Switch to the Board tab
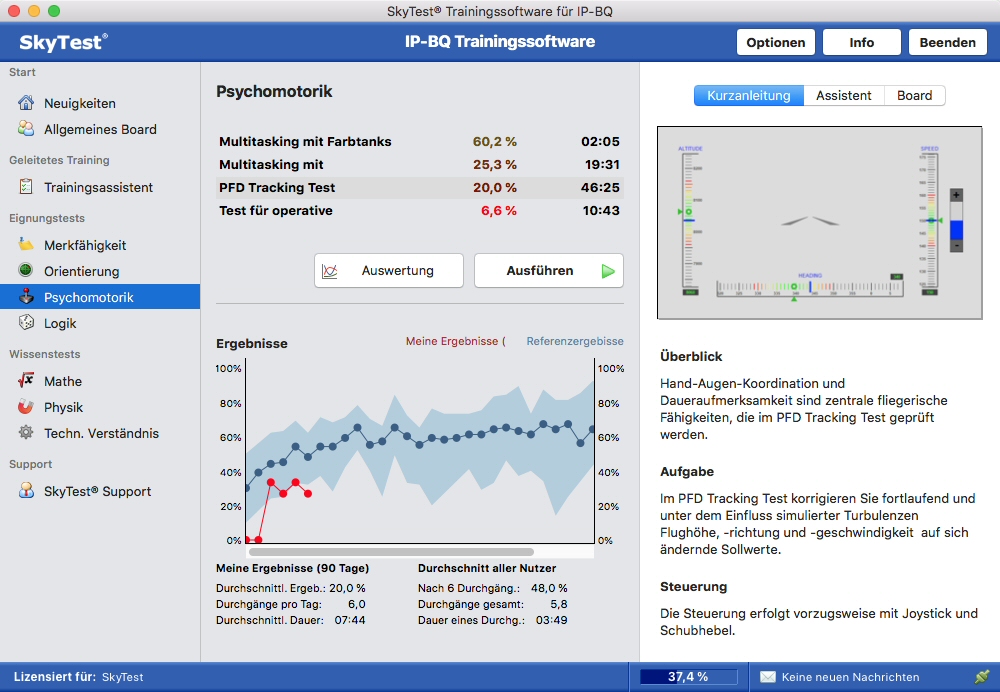Image resolution: width=1000 pixels, height=692 pixels. click(914, 96)
